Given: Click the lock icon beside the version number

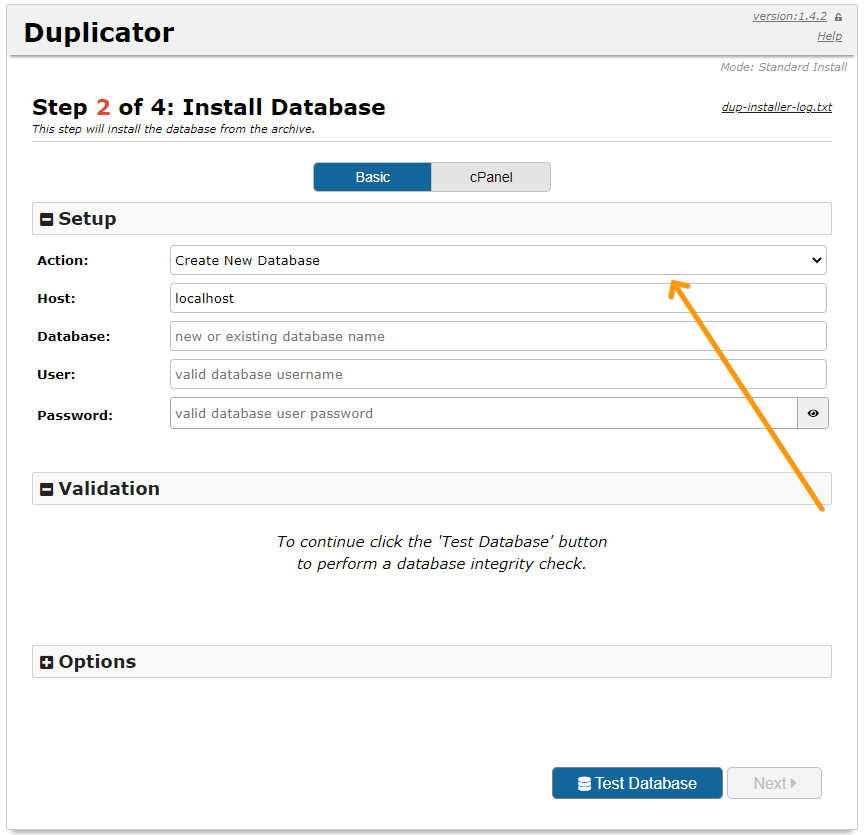Looking at the screenshot, I should point(838,17).
